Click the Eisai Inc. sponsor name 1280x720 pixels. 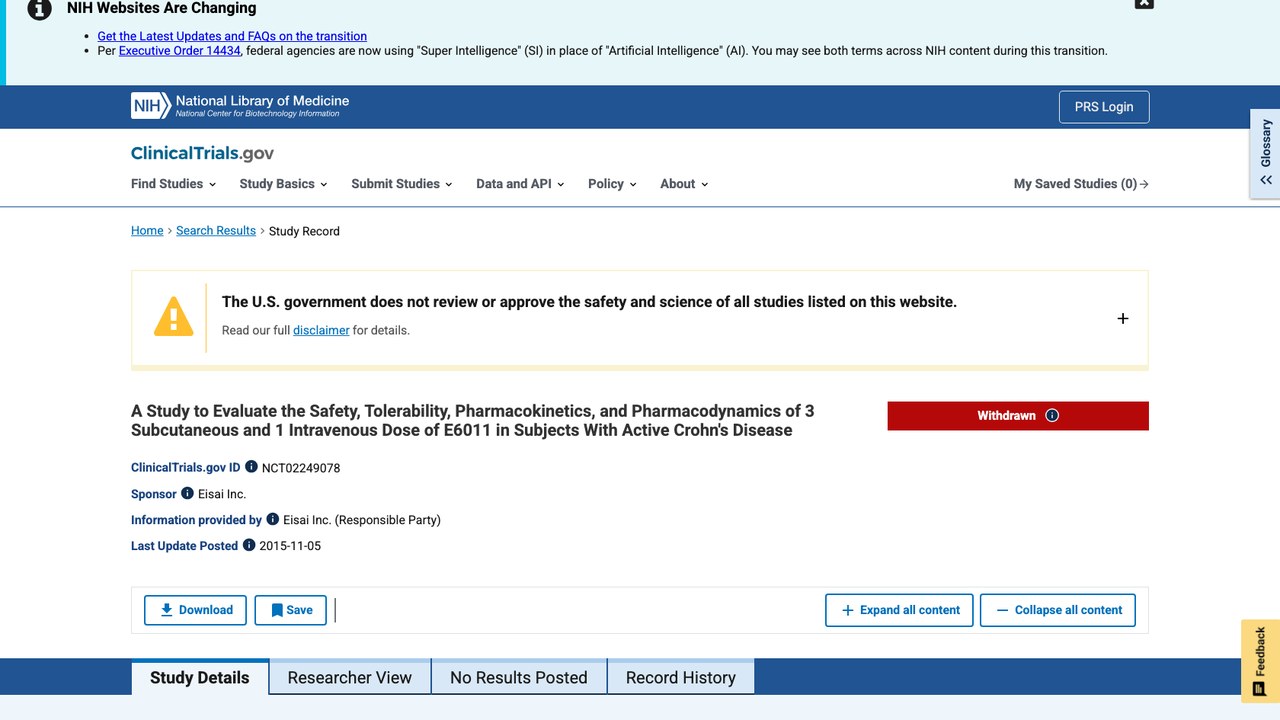coord(222,494)
